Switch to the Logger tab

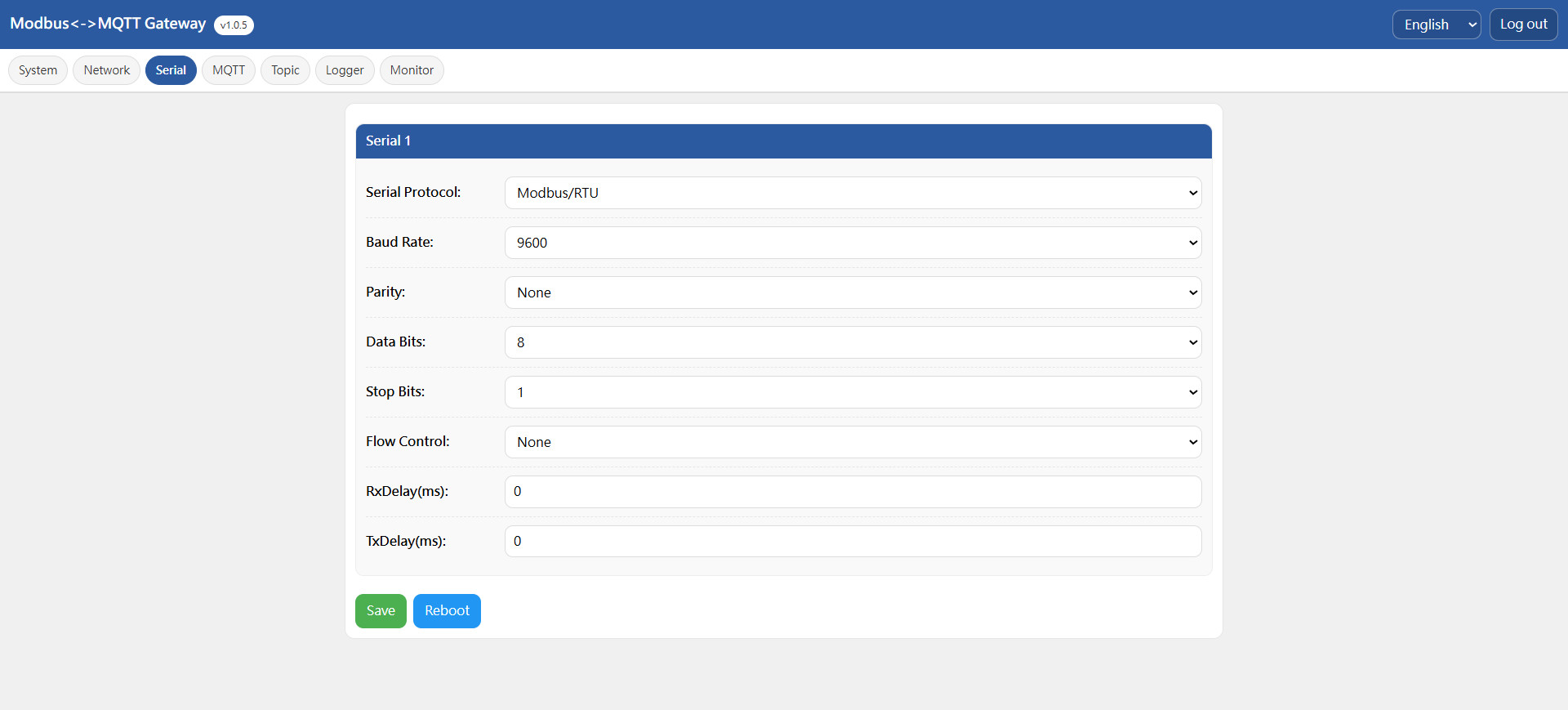click(x=345, y=70)
